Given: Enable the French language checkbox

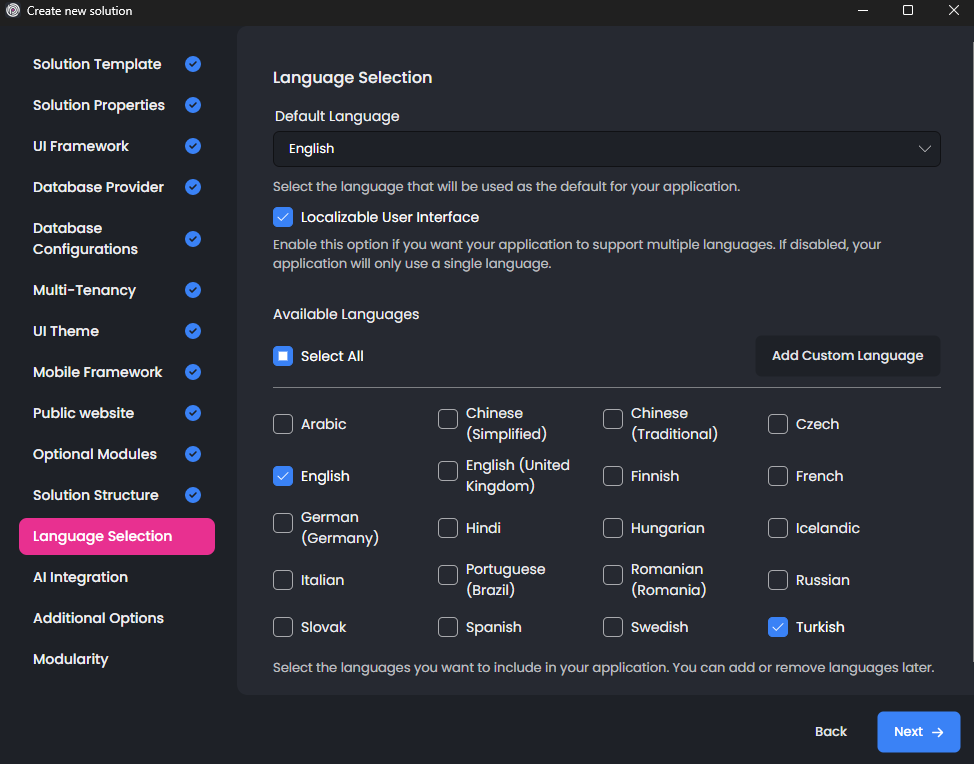Looking at the screenshot, I should click(778, 476).
